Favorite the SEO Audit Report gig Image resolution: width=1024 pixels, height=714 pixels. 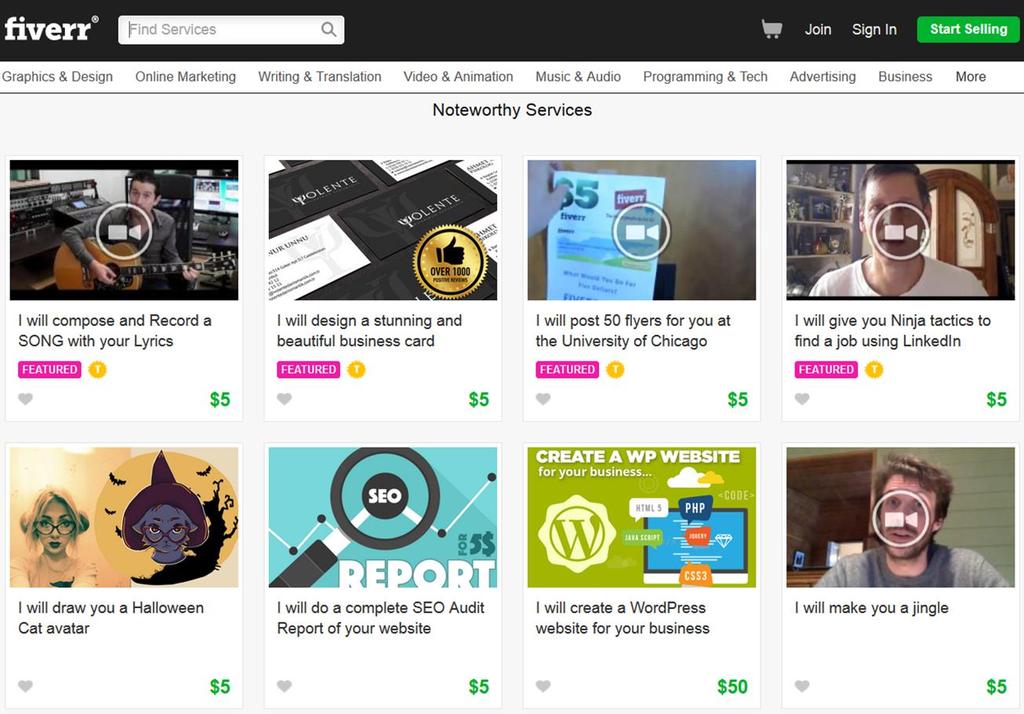284,686
